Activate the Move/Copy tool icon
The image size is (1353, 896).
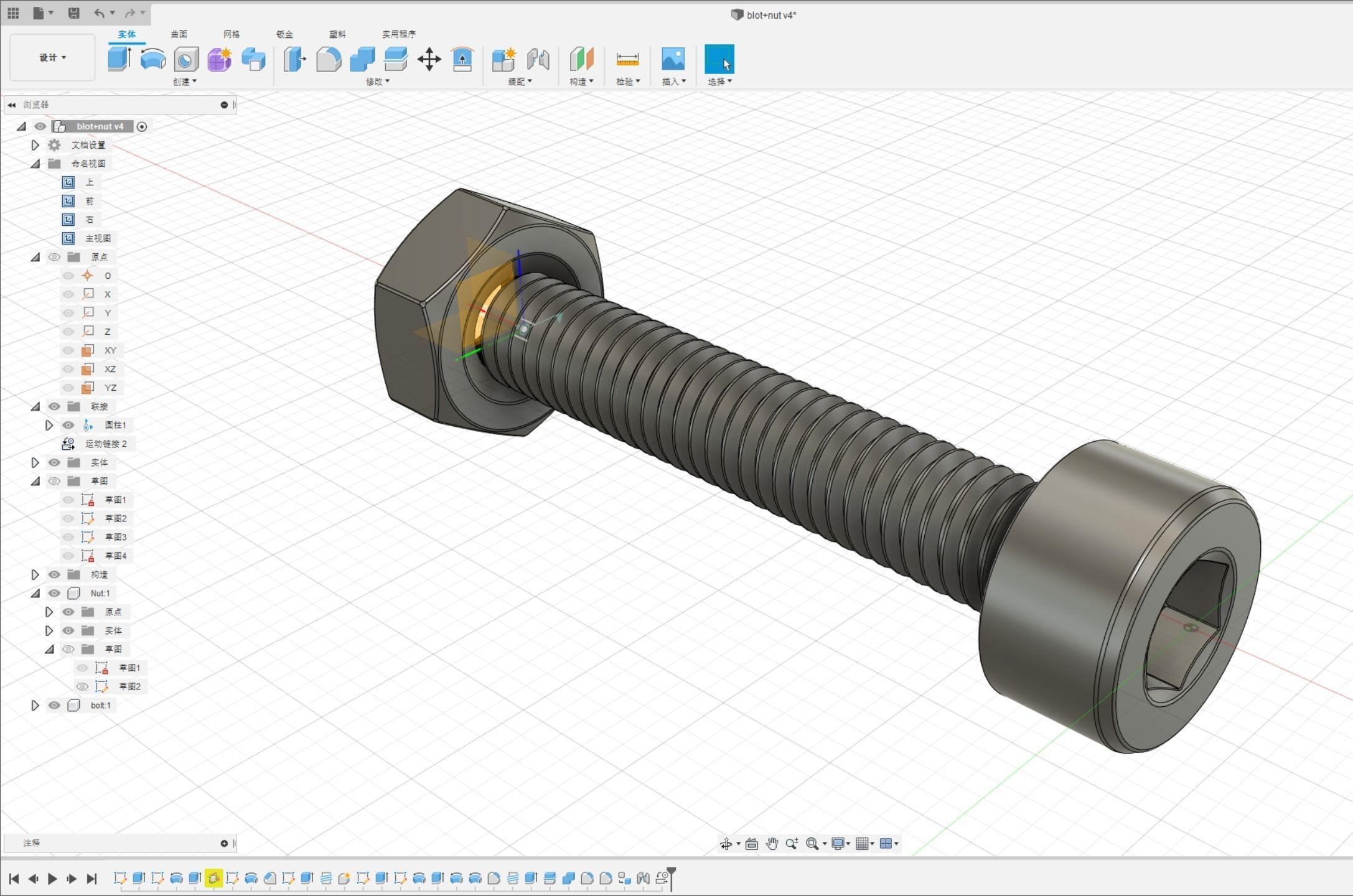[x=429, y=60]
